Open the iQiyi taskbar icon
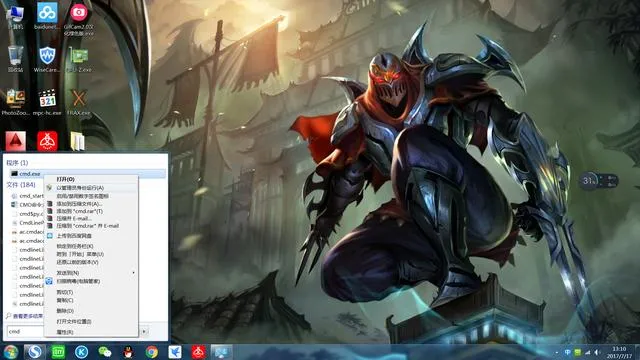This screenshot has height=360, width=640. click(58, 351)
